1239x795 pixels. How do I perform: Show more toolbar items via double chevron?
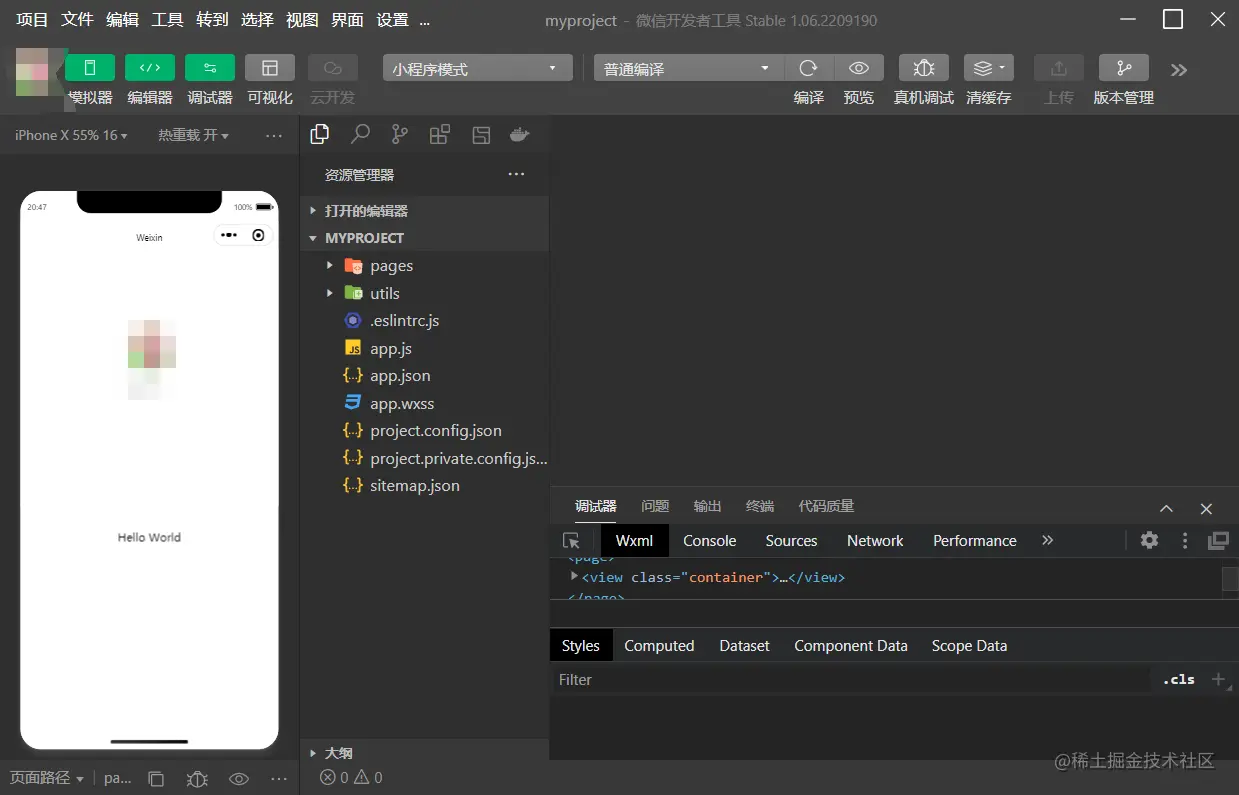click(1179, 69)
